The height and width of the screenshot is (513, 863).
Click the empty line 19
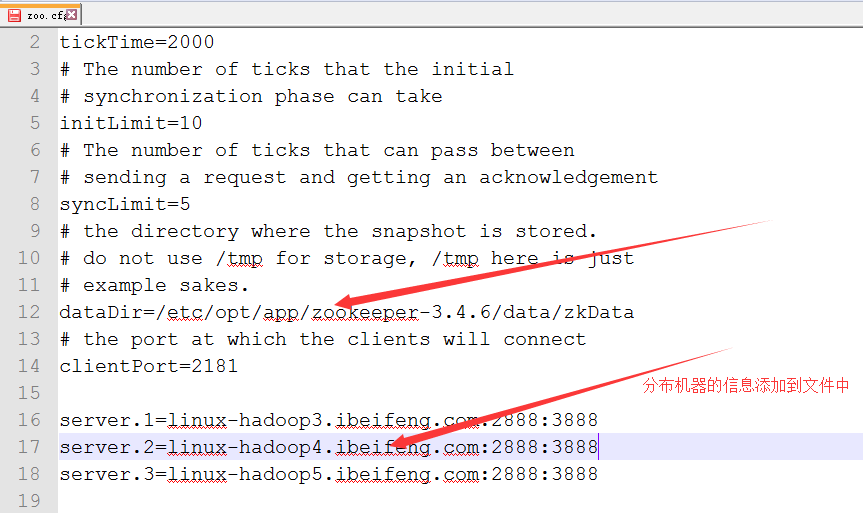click(x=460, y=501)
